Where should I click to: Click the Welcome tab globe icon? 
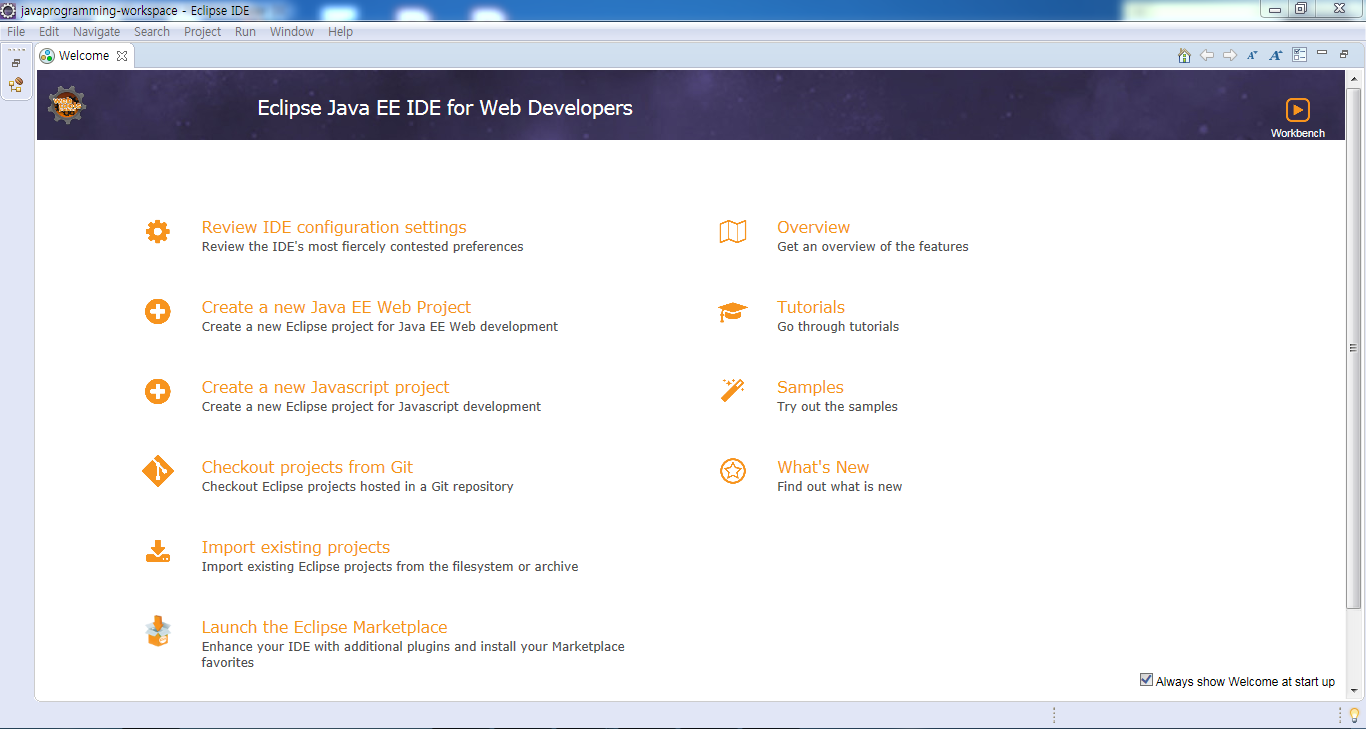coord(47,56)
